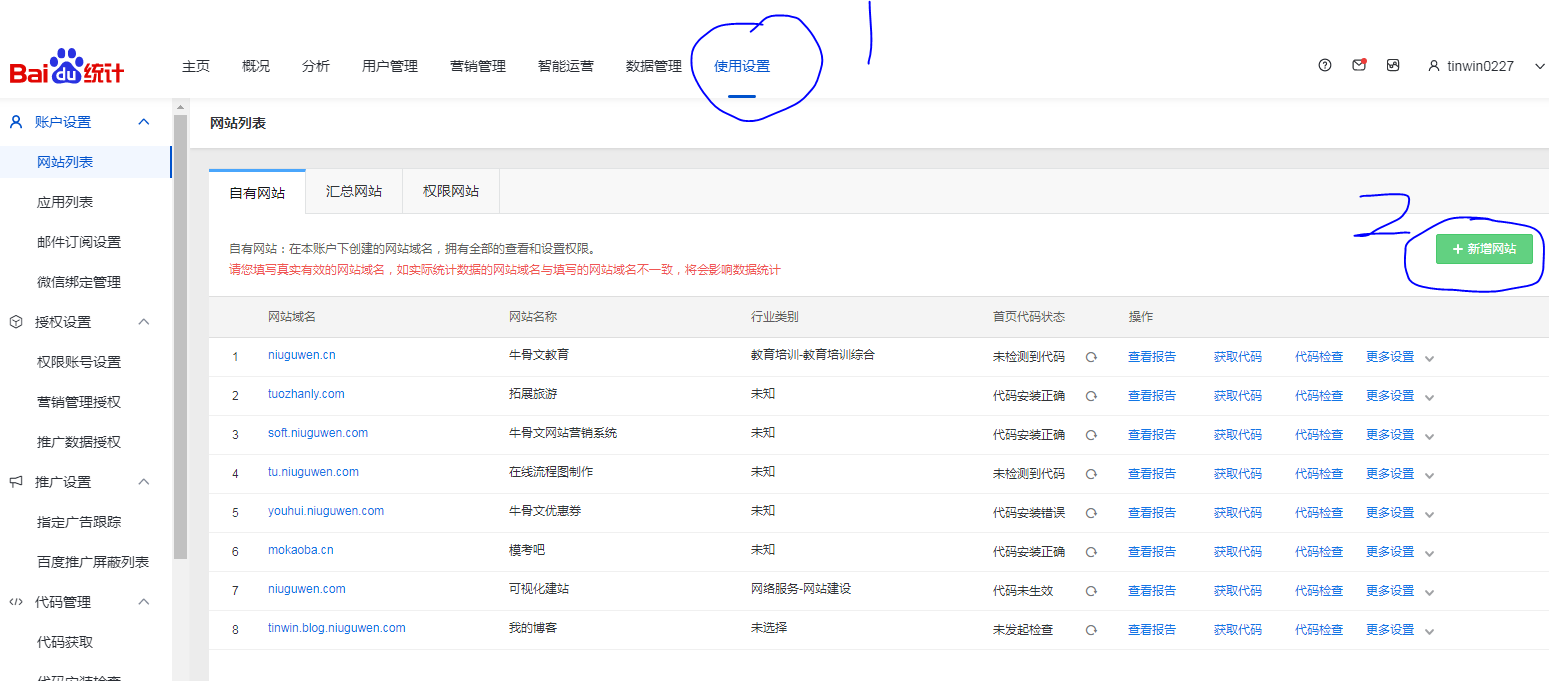Collapse the 账户设置 sidebar section
Screen dimensions: 1549x681
[144, 122]
